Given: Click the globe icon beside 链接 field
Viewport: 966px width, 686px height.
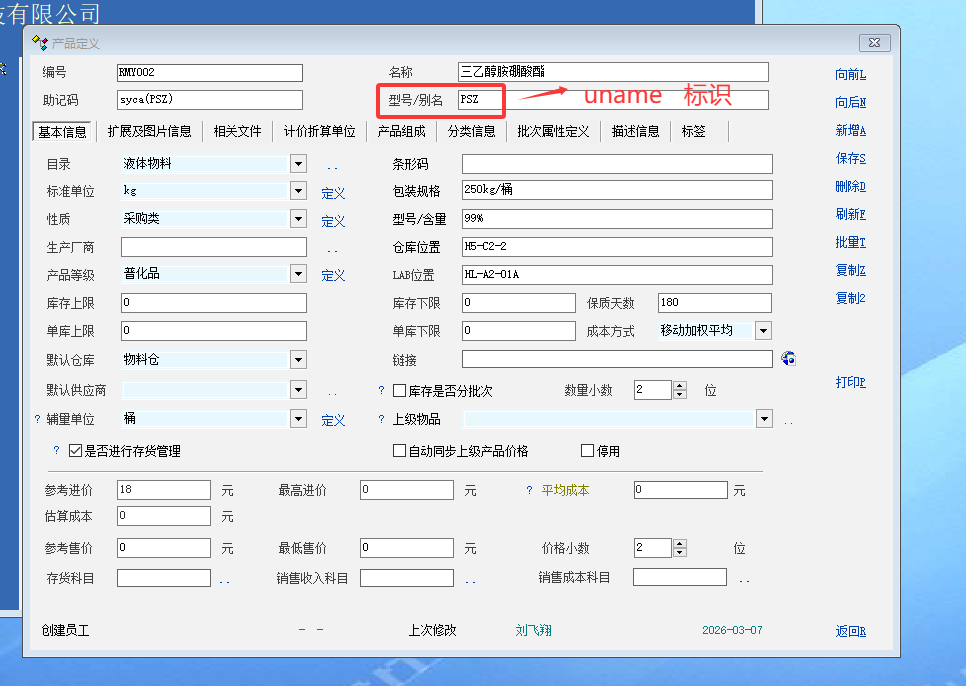Looking at the screenshot, I should (x=788, y=359).
